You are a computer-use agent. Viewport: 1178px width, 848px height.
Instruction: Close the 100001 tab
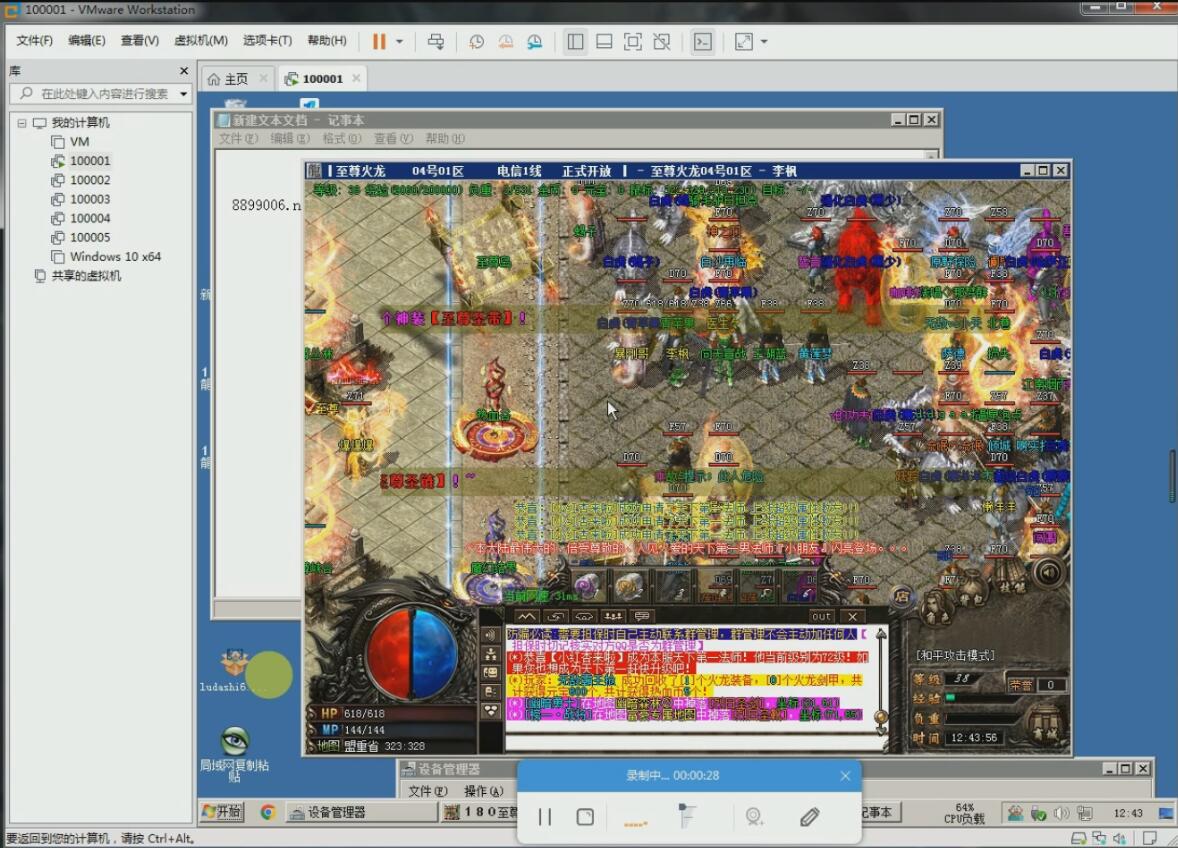pyautogui.click(x=356, y=78)
